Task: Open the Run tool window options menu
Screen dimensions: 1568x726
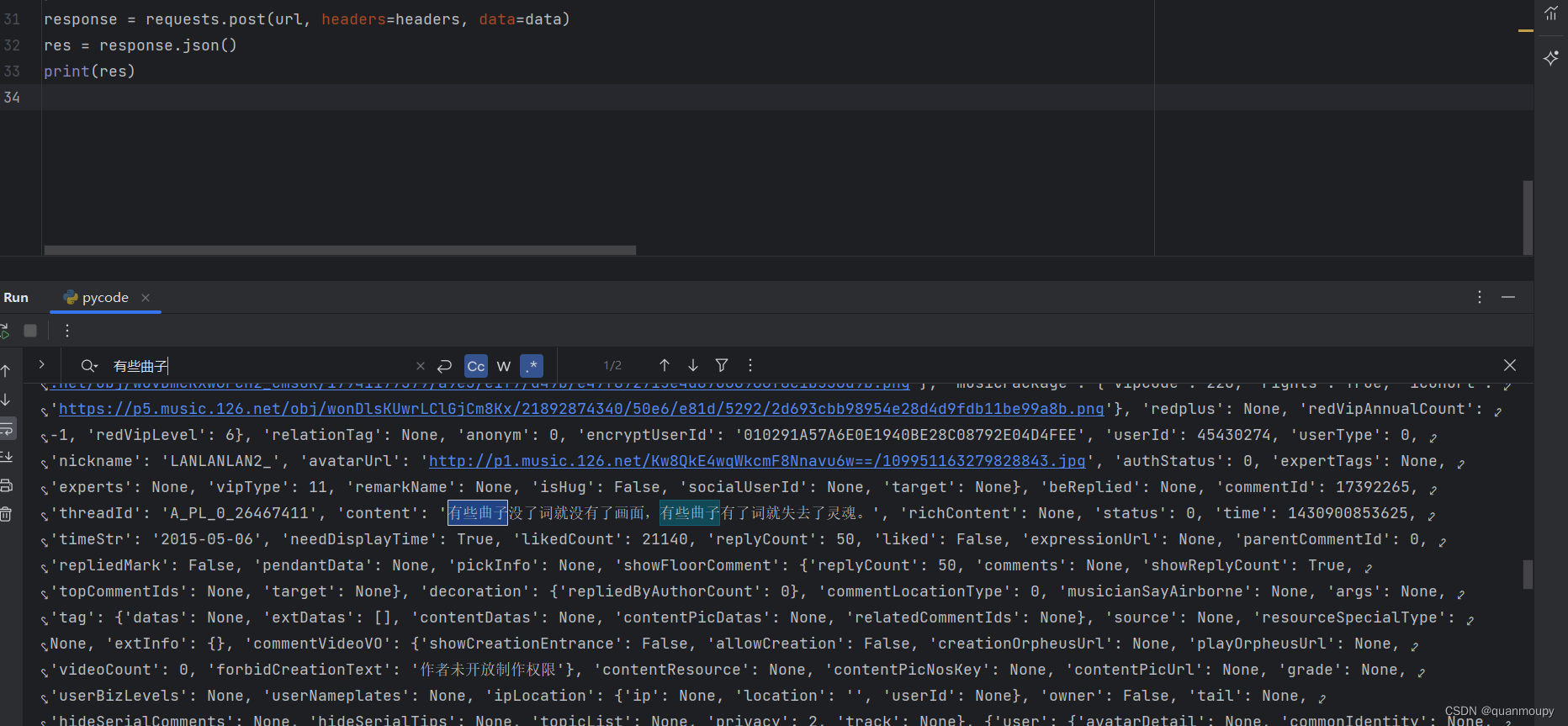Action: 1480,297
